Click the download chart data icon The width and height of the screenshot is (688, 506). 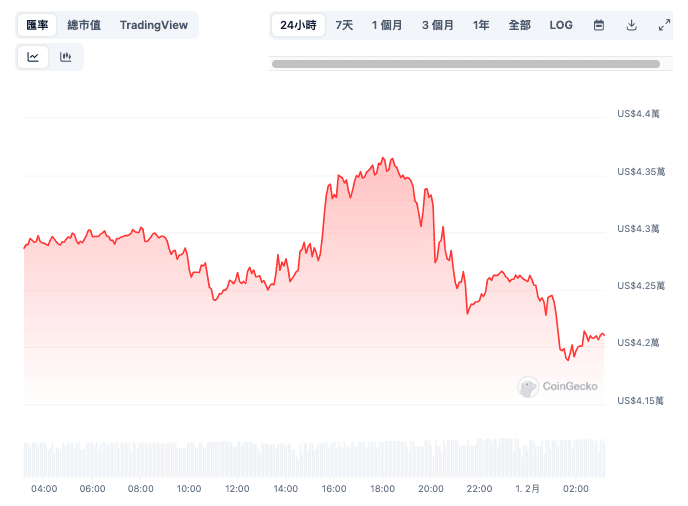click(631, 25)
